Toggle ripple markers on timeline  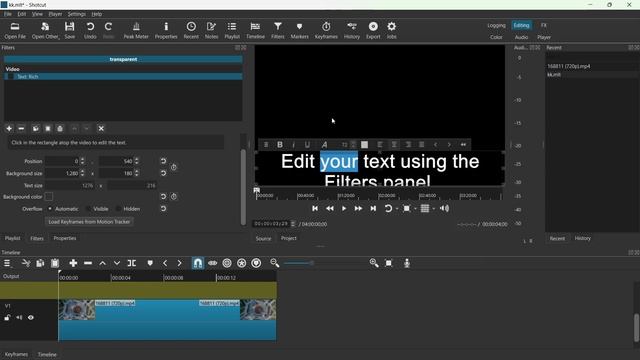[256, 263]
